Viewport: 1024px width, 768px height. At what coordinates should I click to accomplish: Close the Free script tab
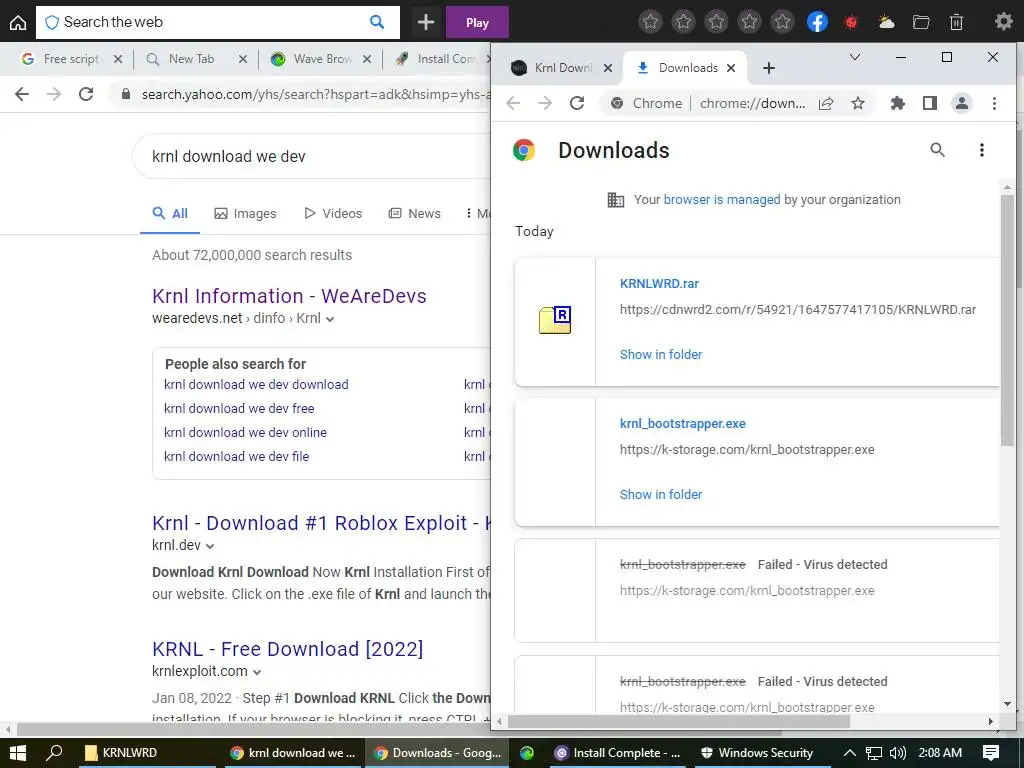(118, 59)
